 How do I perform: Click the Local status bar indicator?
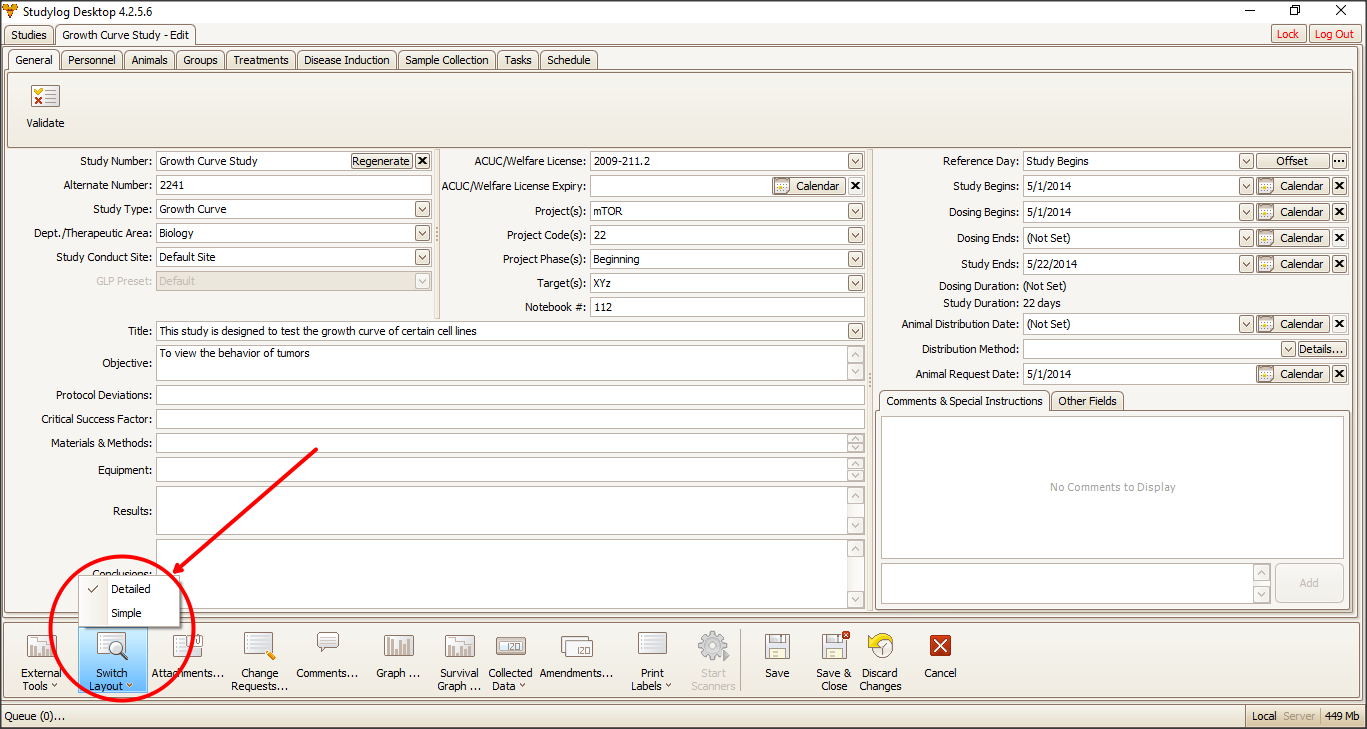coord(1264,716)
